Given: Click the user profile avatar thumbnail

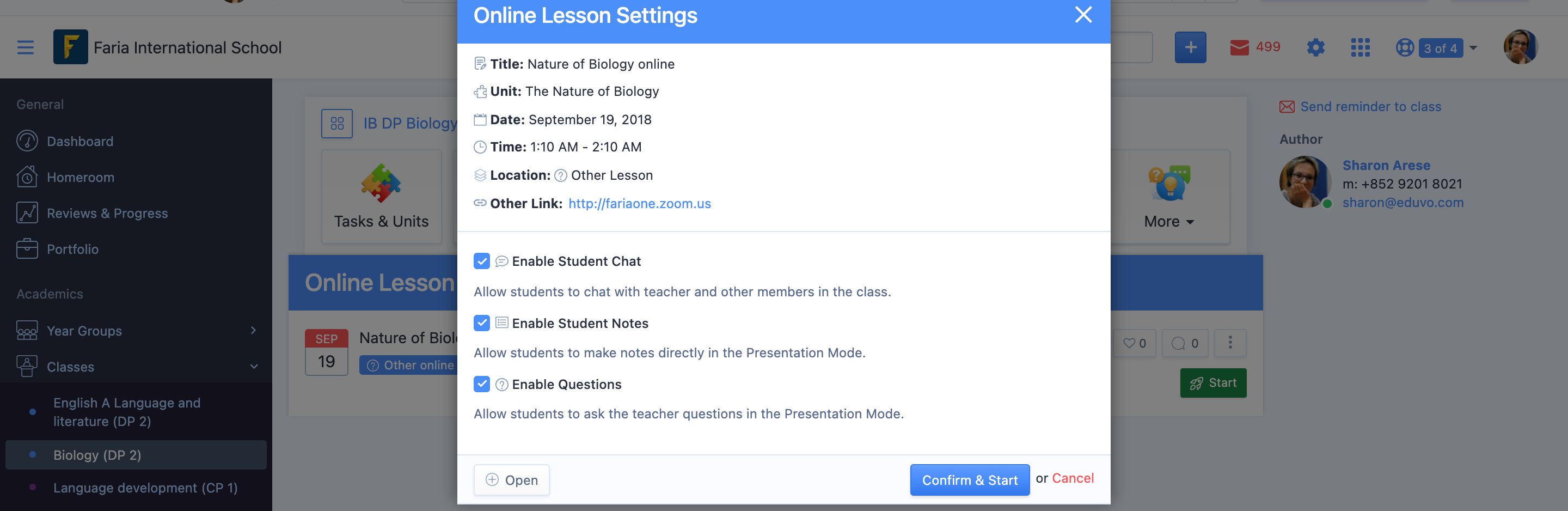Looking at the screenshot, I should click(1521, 47).
